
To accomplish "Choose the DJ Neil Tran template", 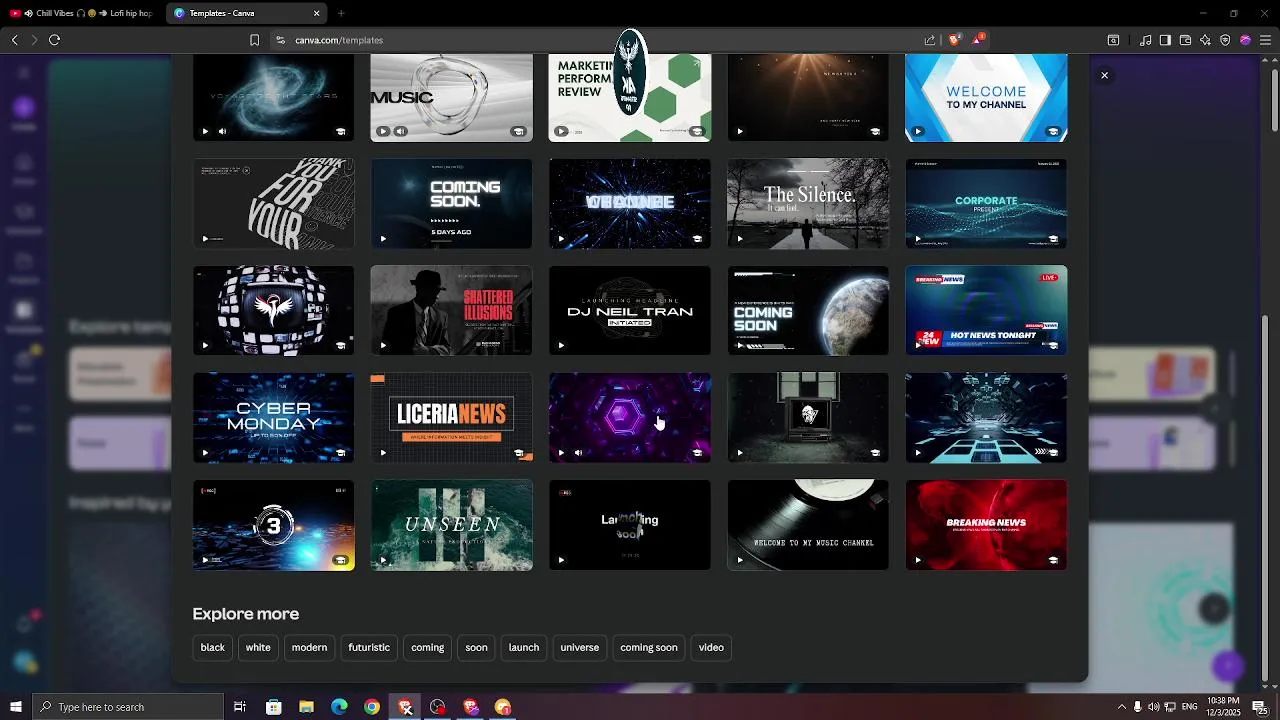I will pos(630,310).
